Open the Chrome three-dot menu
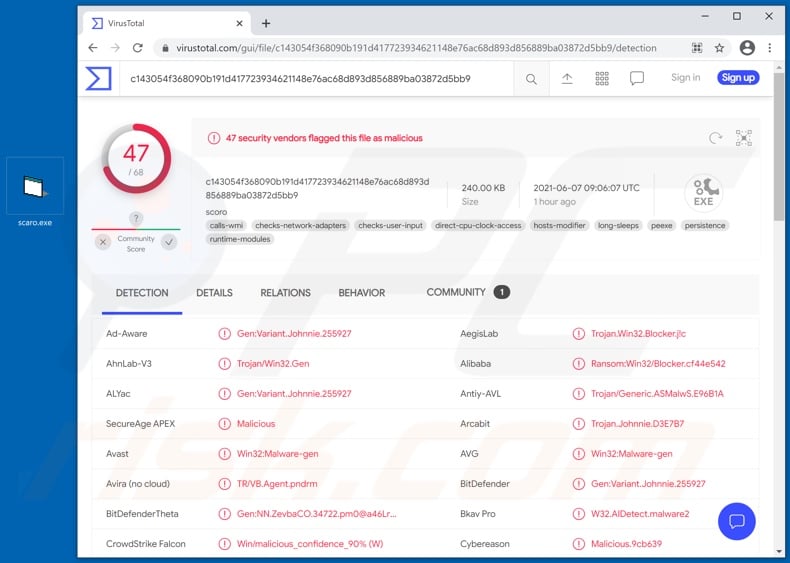Viewport: 790px width, 563px height. [769, 48]
